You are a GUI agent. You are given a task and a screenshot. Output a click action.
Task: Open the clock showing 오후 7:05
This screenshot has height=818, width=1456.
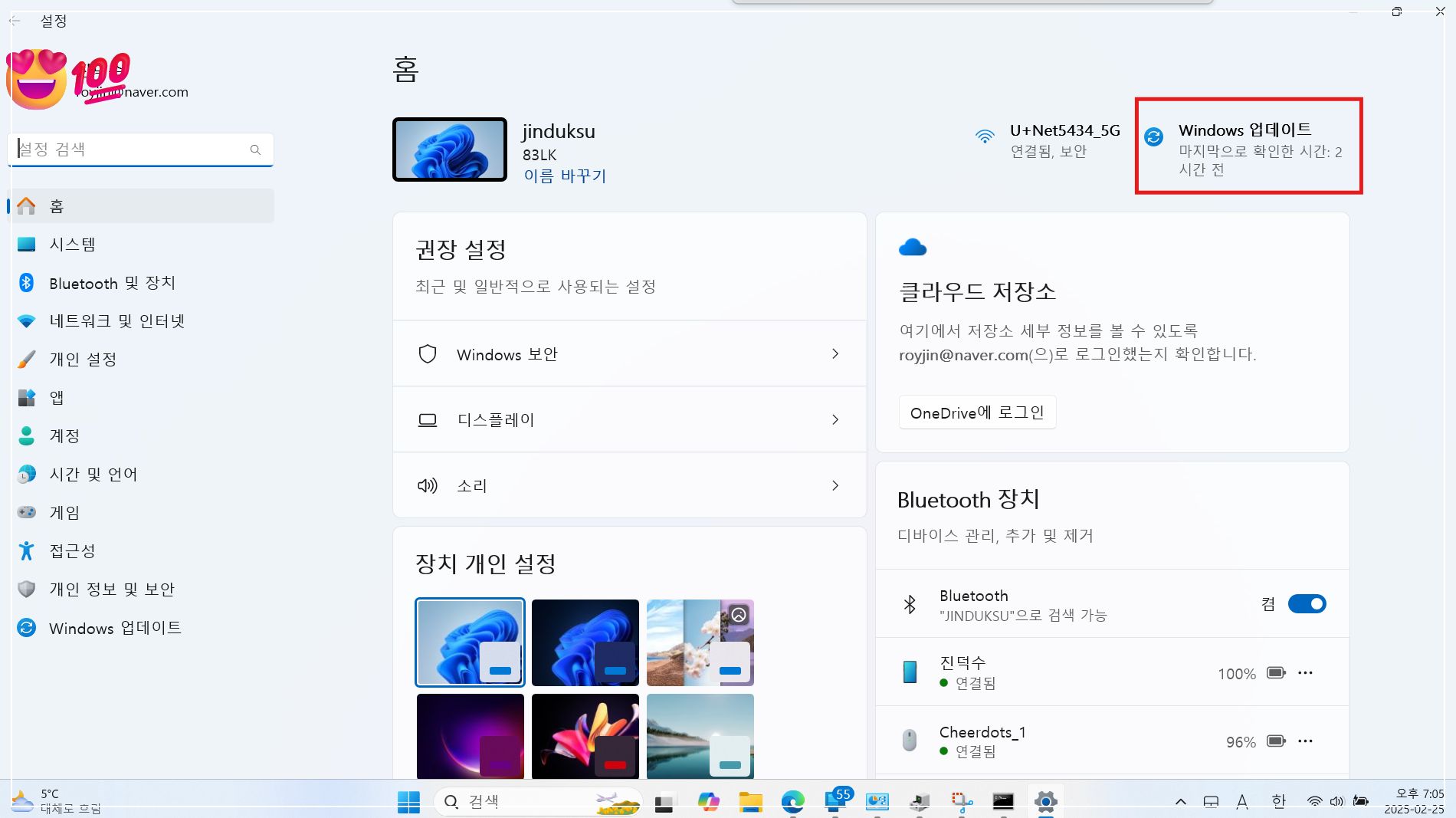(x=1414, y=802)
